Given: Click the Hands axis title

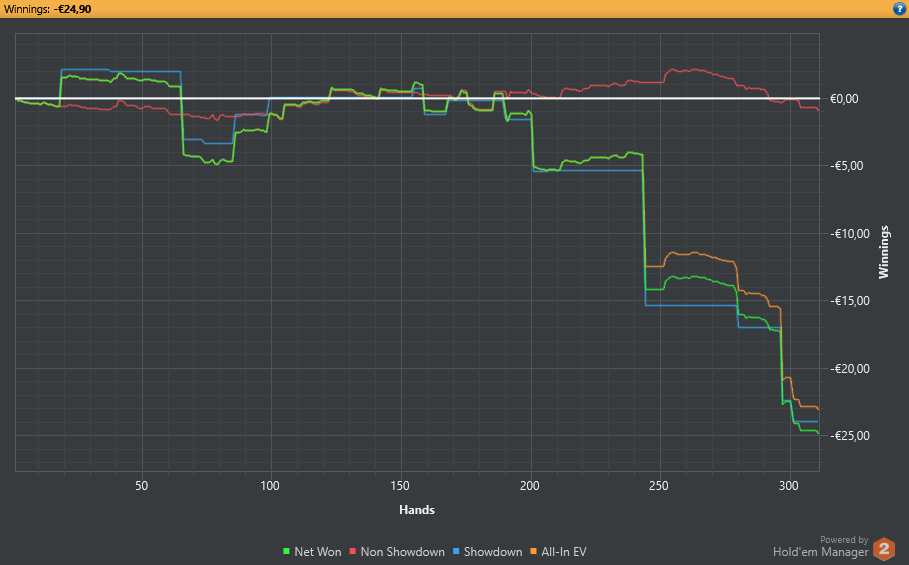Looking at the screenshot, I should click(417, 510).
